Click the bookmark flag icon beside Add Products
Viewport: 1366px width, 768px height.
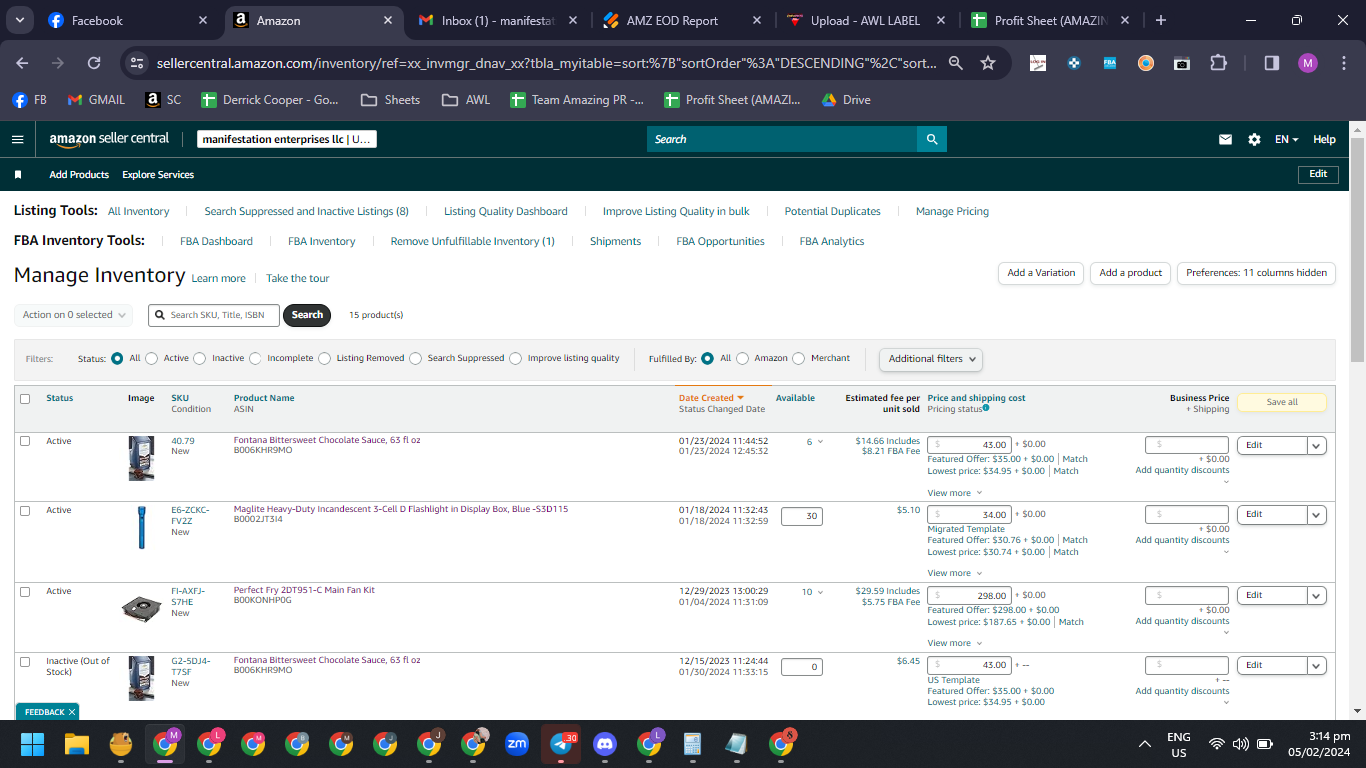coord(18,175)
